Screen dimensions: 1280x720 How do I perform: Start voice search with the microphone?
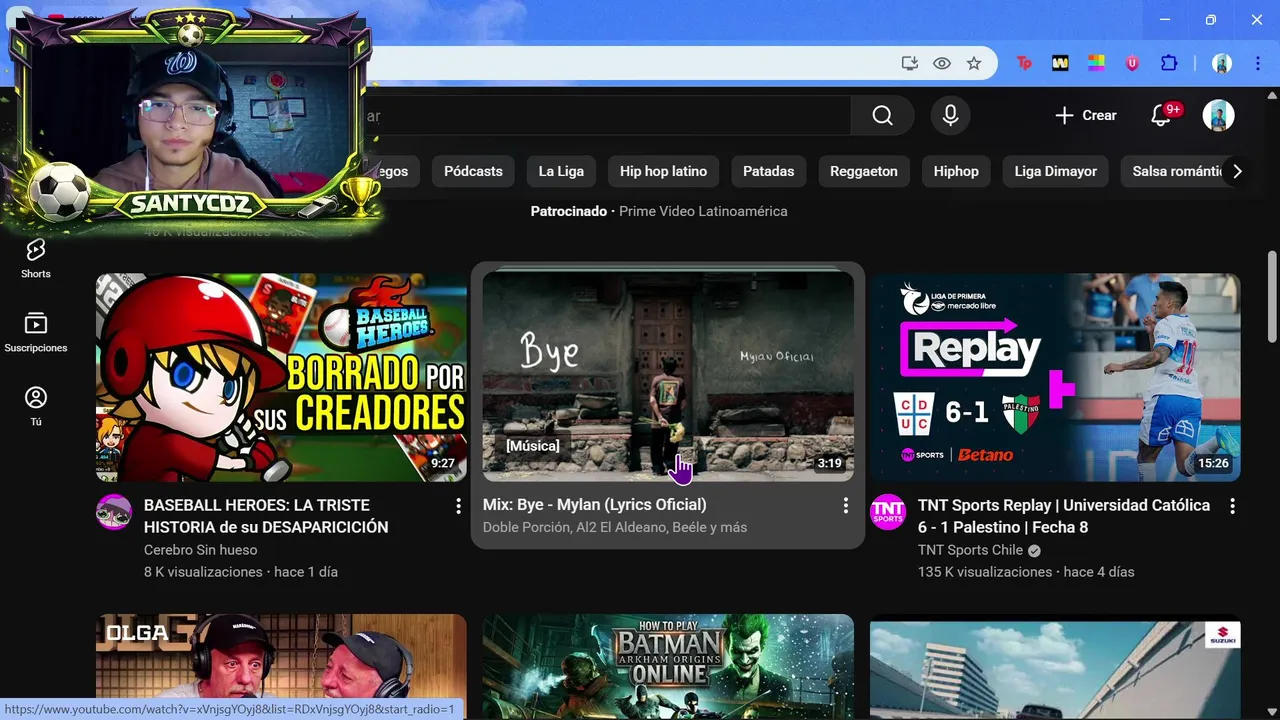(950, 115)
